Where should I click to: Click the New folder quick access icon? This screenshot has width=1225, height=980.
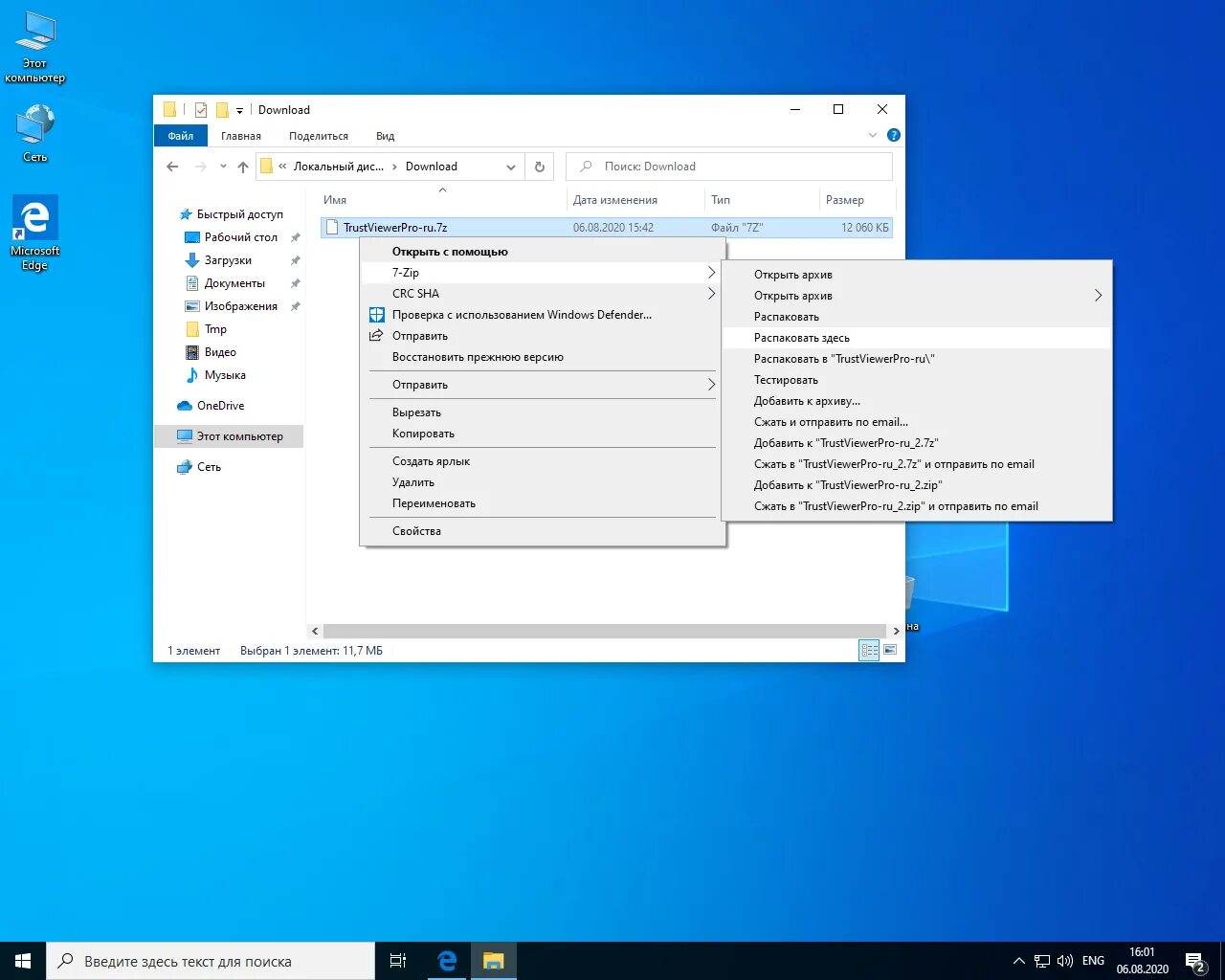point(222,110)
